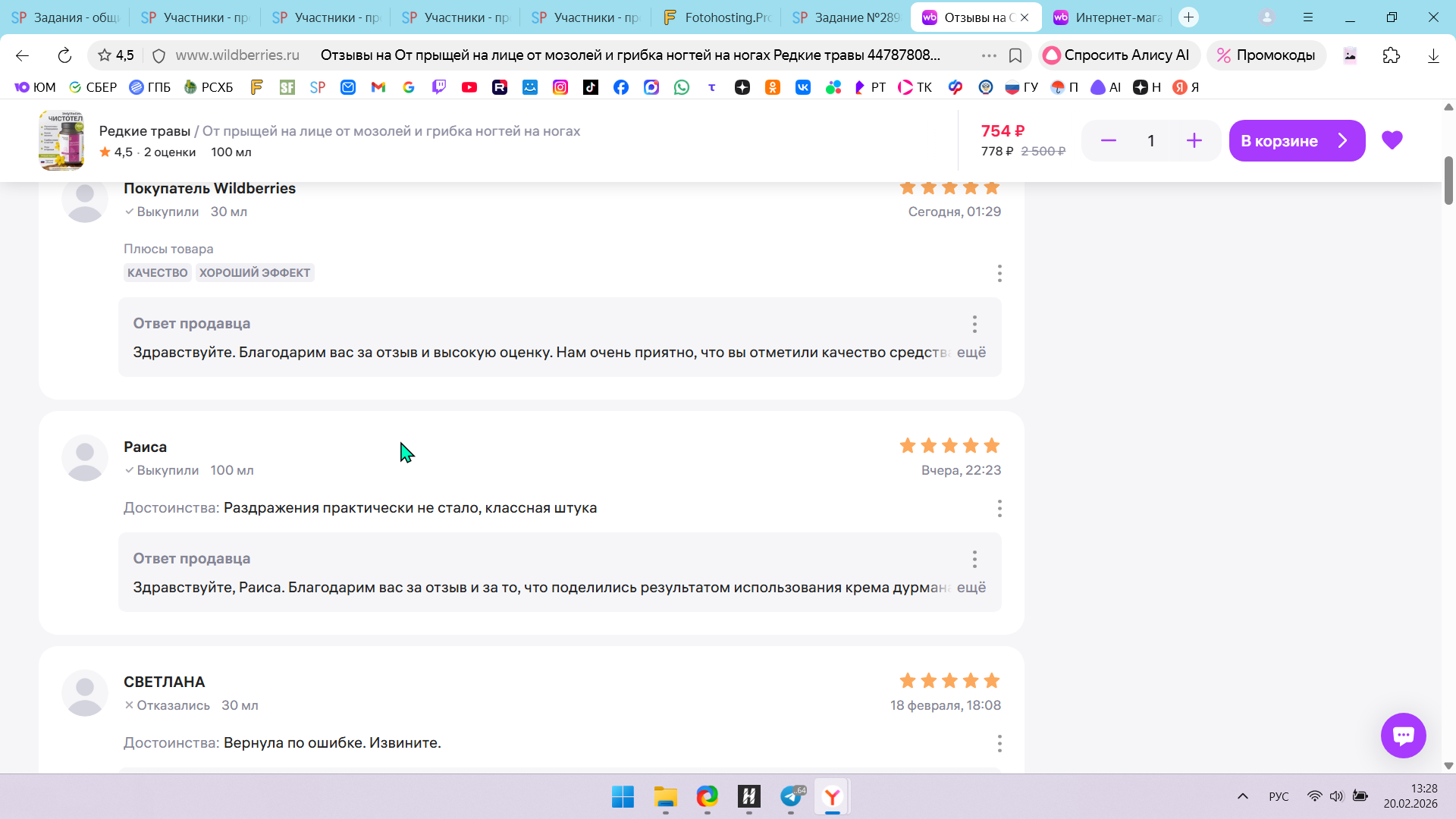The width and height of the screenshot is (1456, 819).
Task: Expand first seller reply with ещё
Action: (x=971, y=352)
